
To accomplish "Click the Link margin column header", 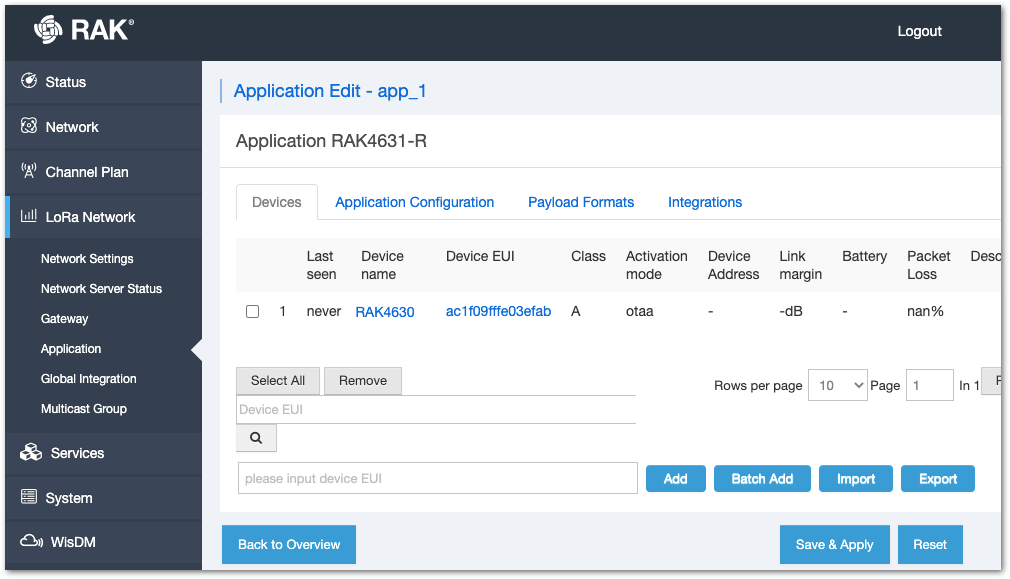I will [800, 265].
